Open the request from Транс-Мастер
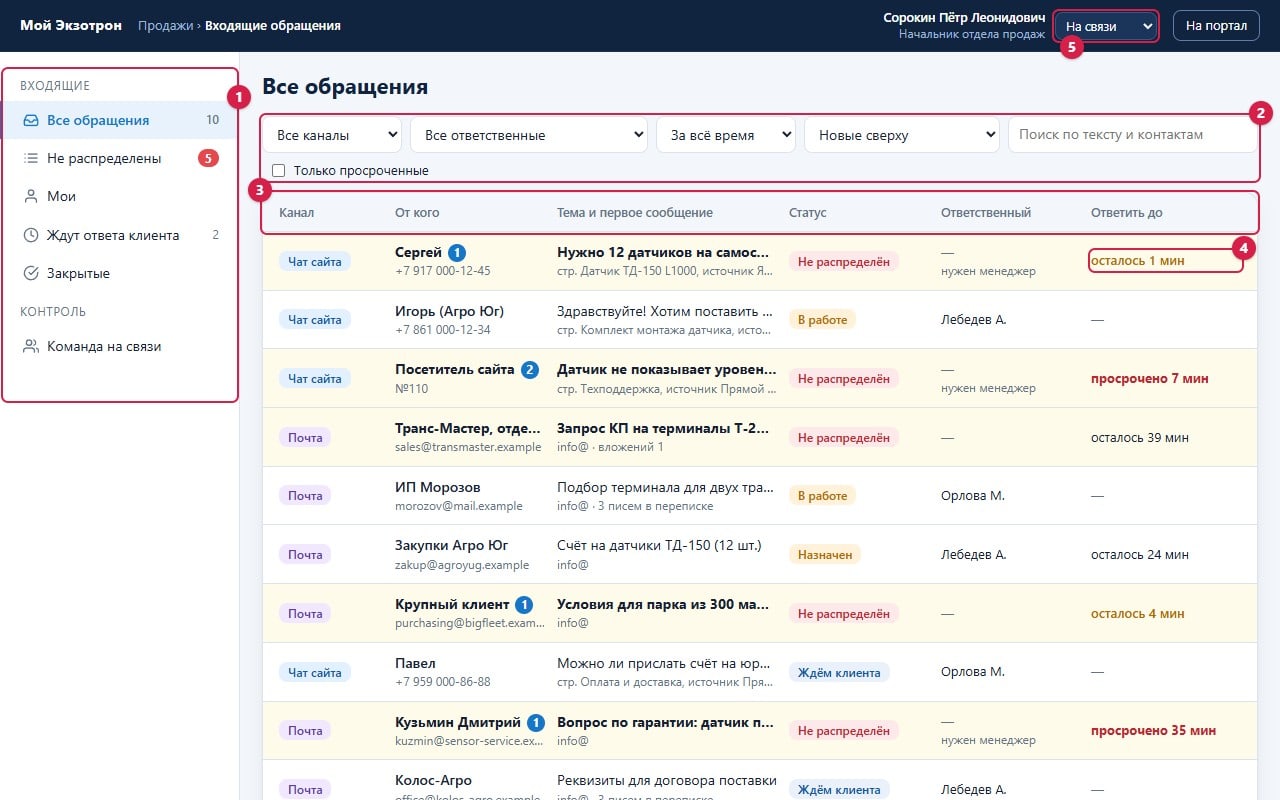 760,437
